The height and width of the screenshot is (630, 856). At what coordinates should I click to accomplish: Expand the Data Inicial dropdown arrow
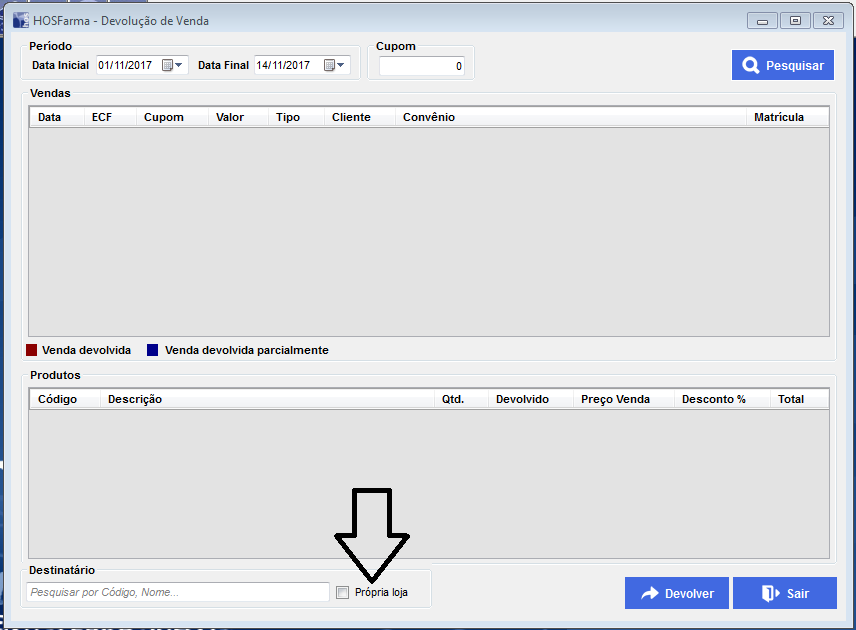click(x=180, y=65)
